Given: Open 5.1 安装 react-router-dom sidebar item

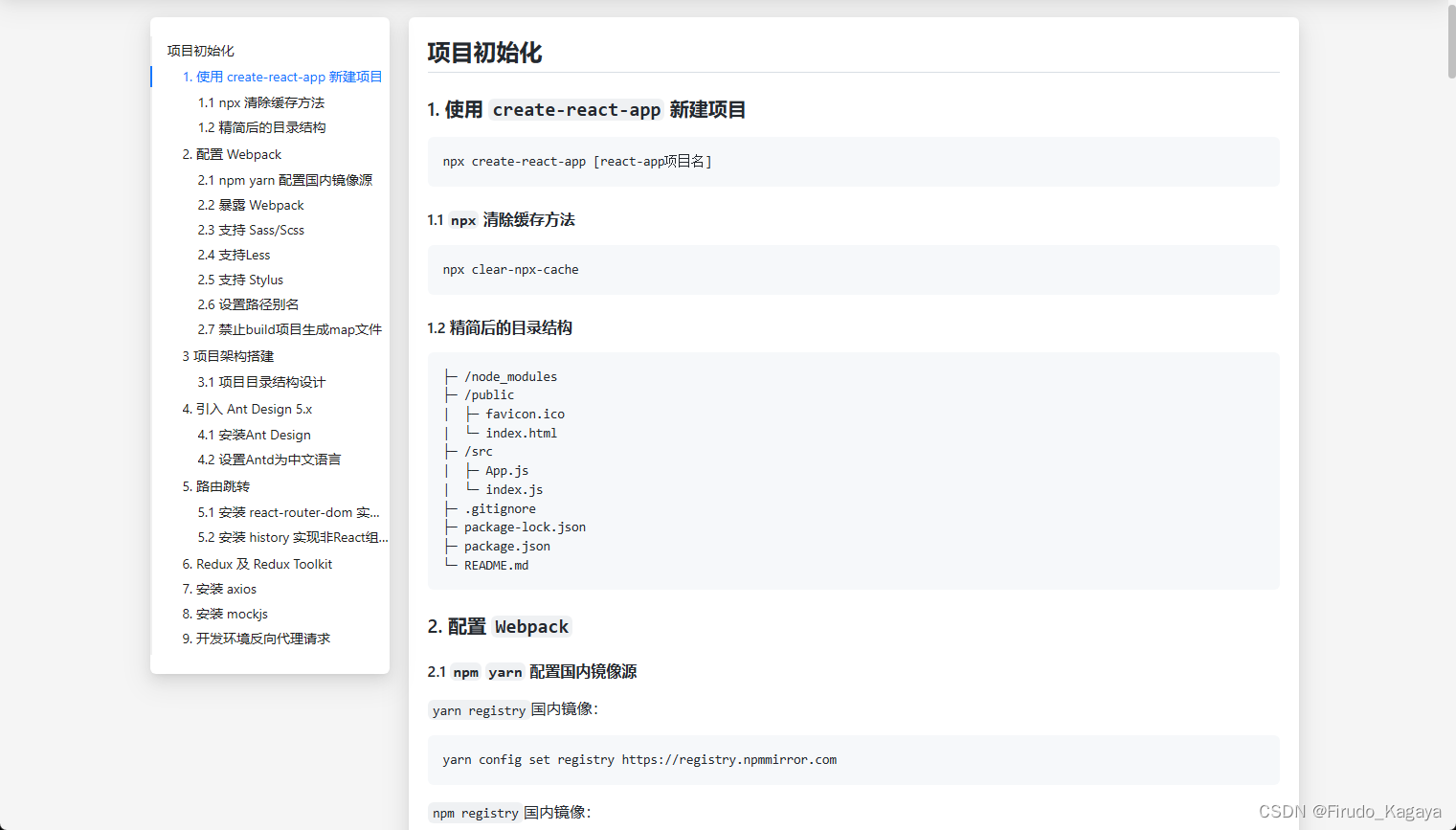Looking at the screenshot, I should pos(290,512).
